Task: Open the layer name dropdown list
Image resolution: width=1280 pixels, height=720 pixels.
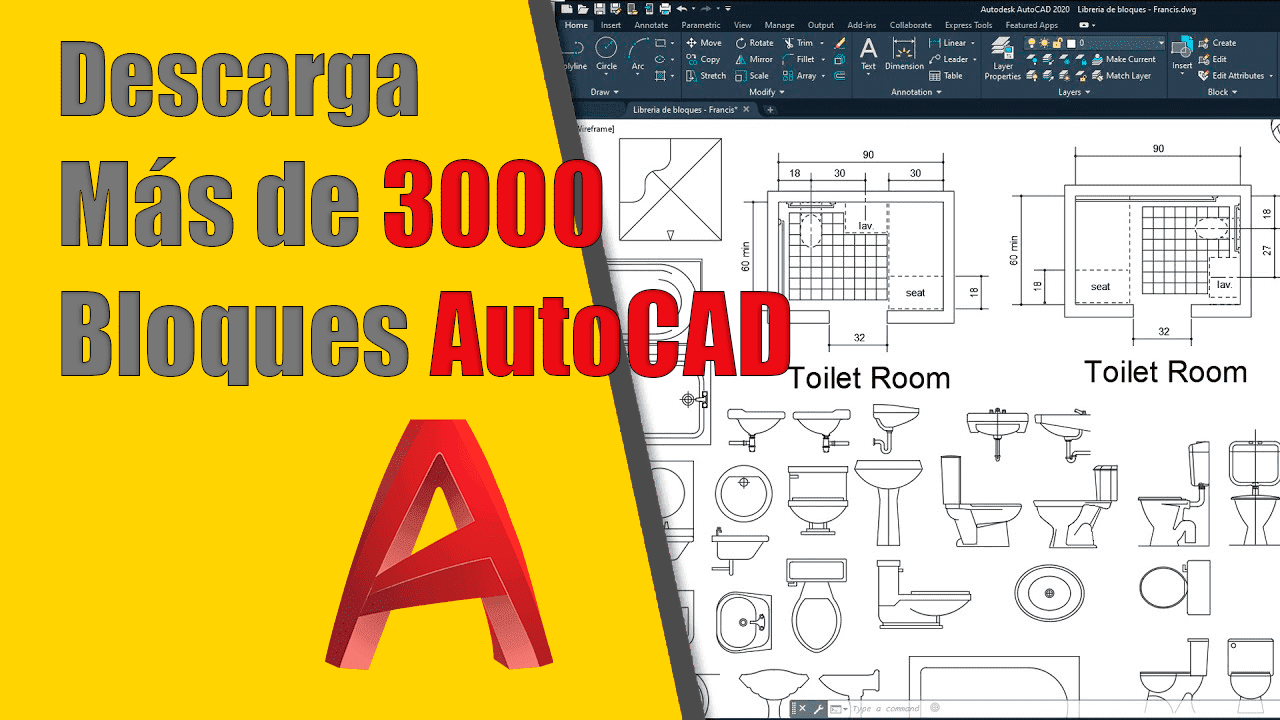Action: [x=1161, y=43]
